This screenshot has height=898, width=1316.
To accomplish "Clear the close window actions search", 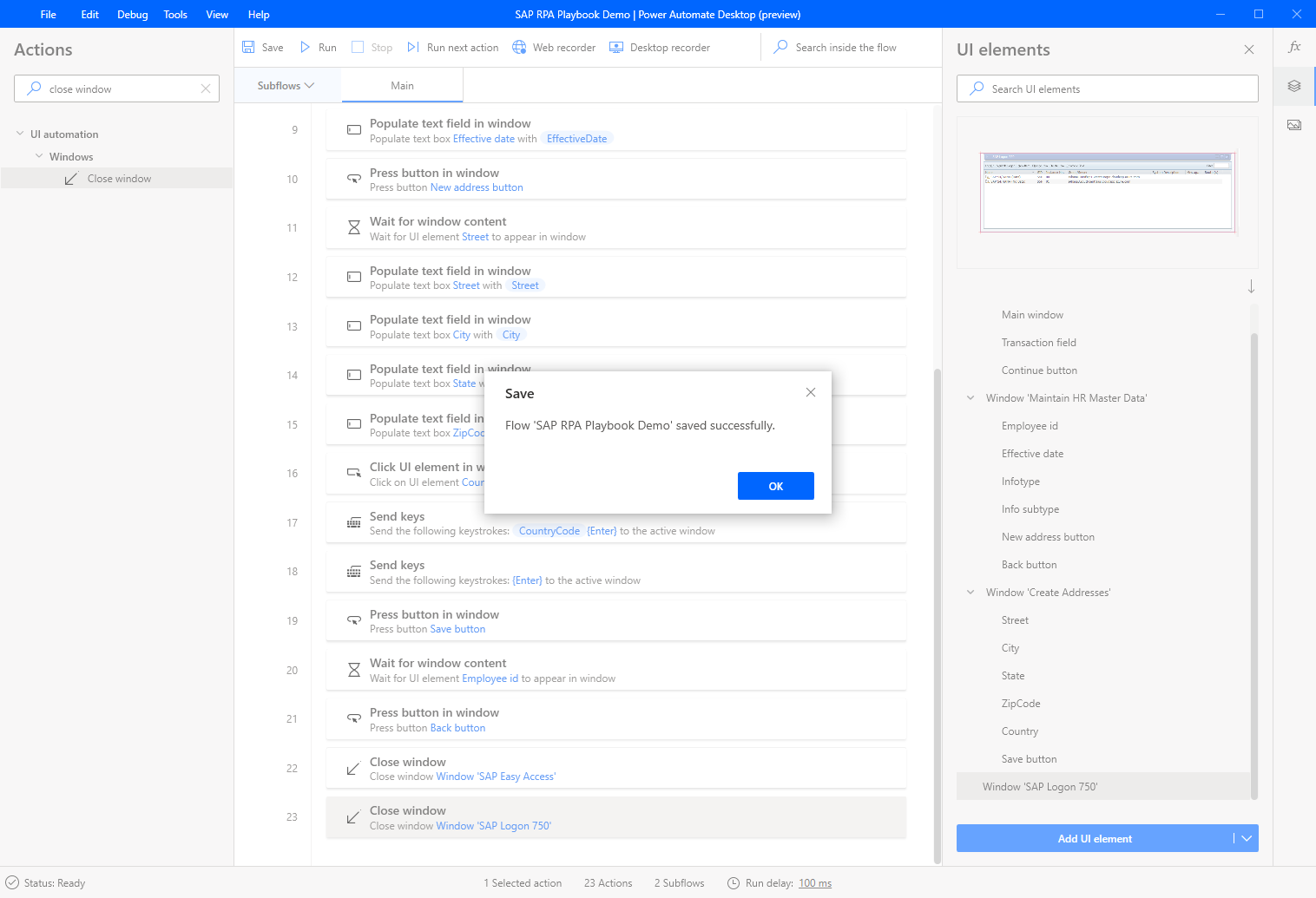I will (x=206, y=88).
